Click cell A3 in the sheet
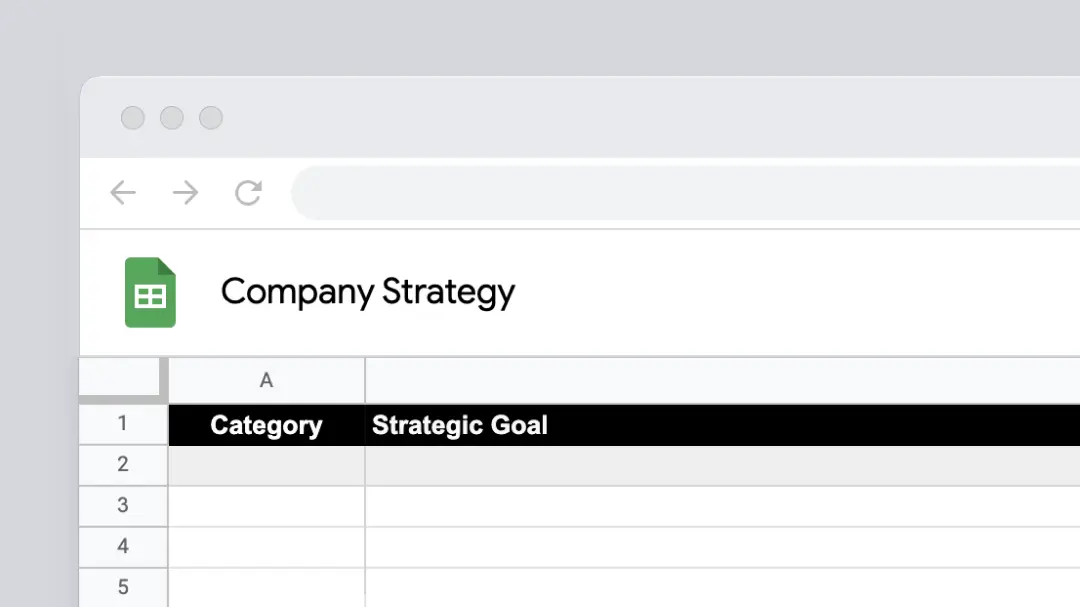This screenshot has height=607, width=1080. (267, 506)
